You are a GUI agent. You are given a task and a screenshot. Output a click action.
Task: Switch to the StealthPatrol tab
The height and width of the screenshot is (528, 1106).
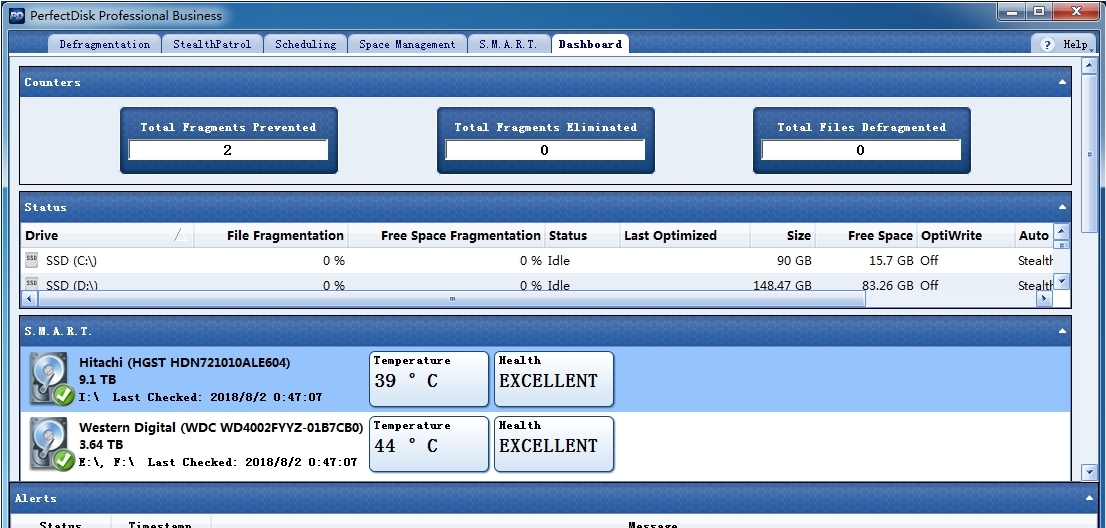(212, 44)
